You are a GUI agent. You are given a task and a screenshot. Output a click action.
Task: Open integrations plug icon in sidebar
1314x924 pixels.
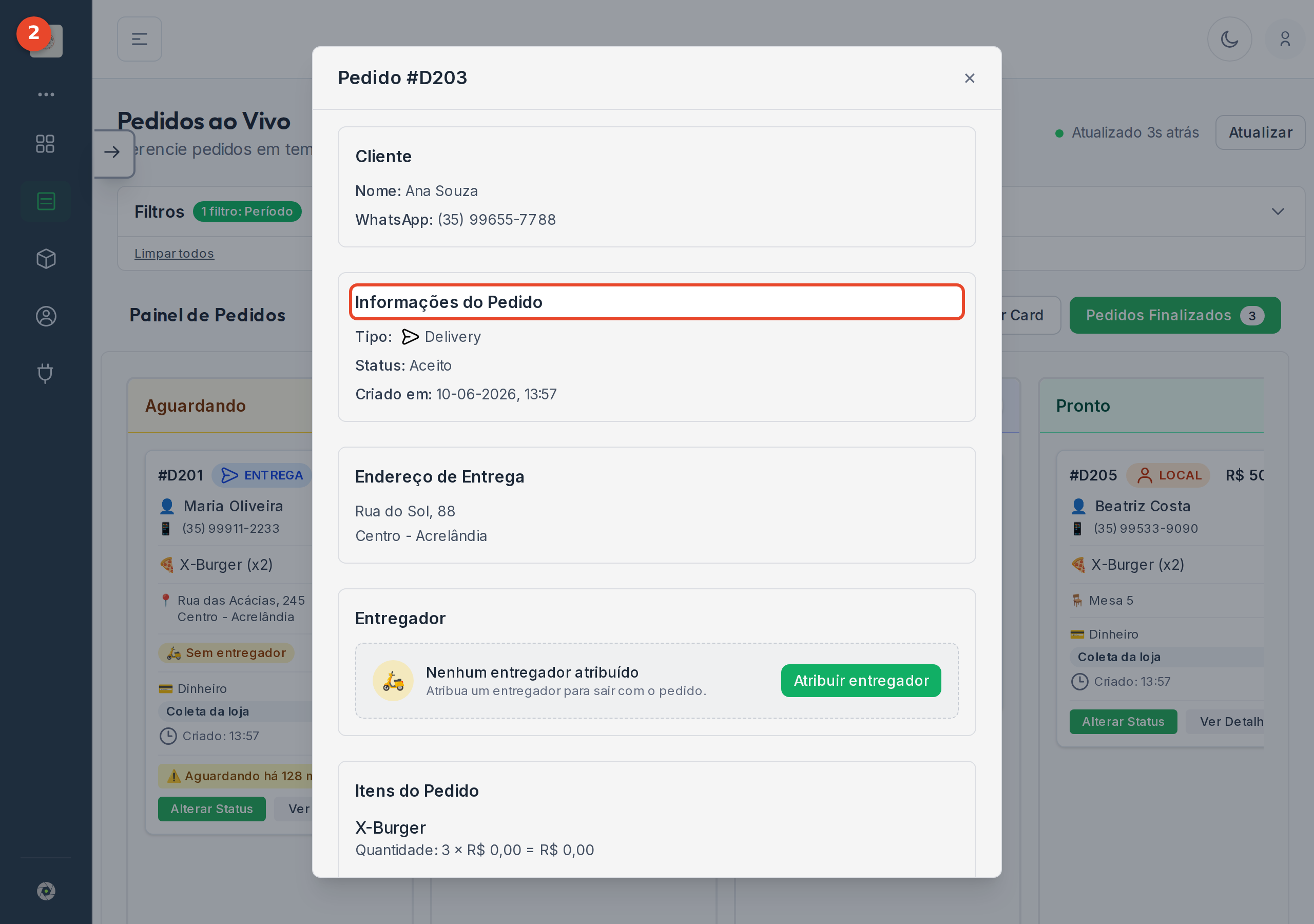tap(45, 373)
